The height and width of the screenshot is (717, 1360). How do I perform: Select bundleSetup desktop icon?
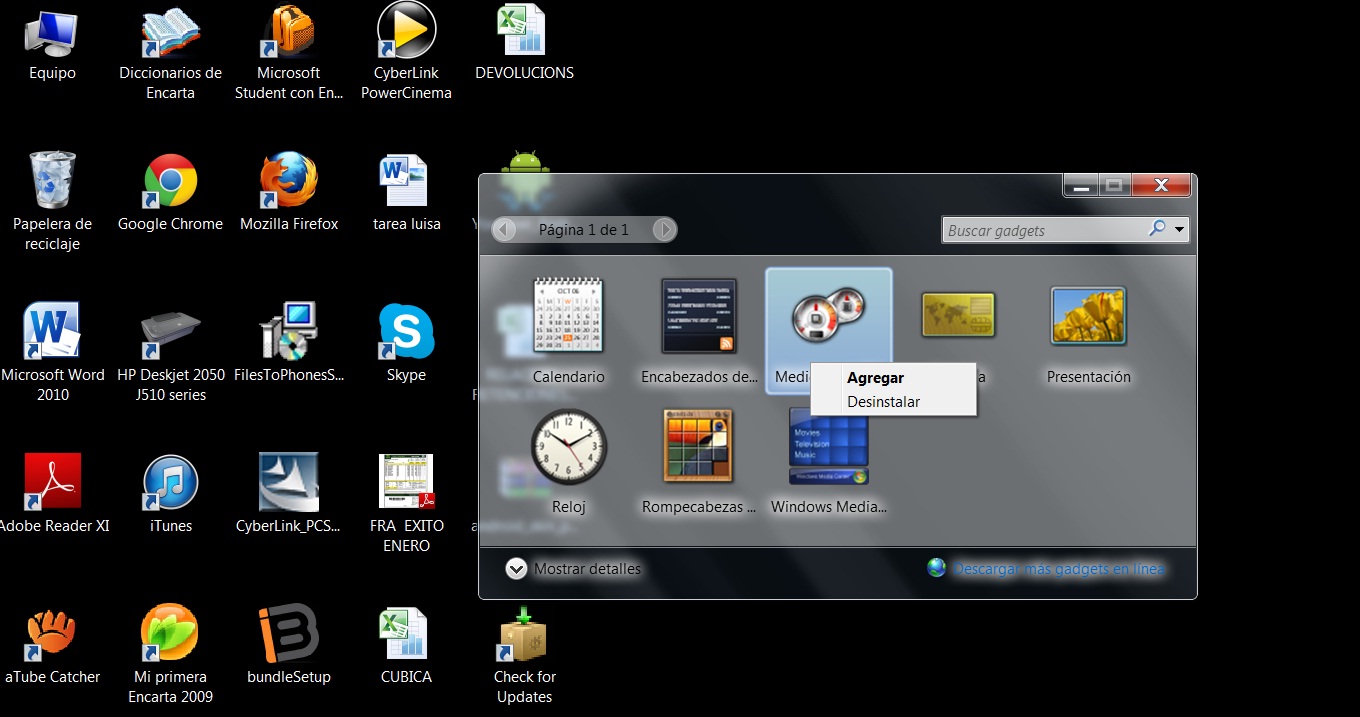click(x=289, y=645)
